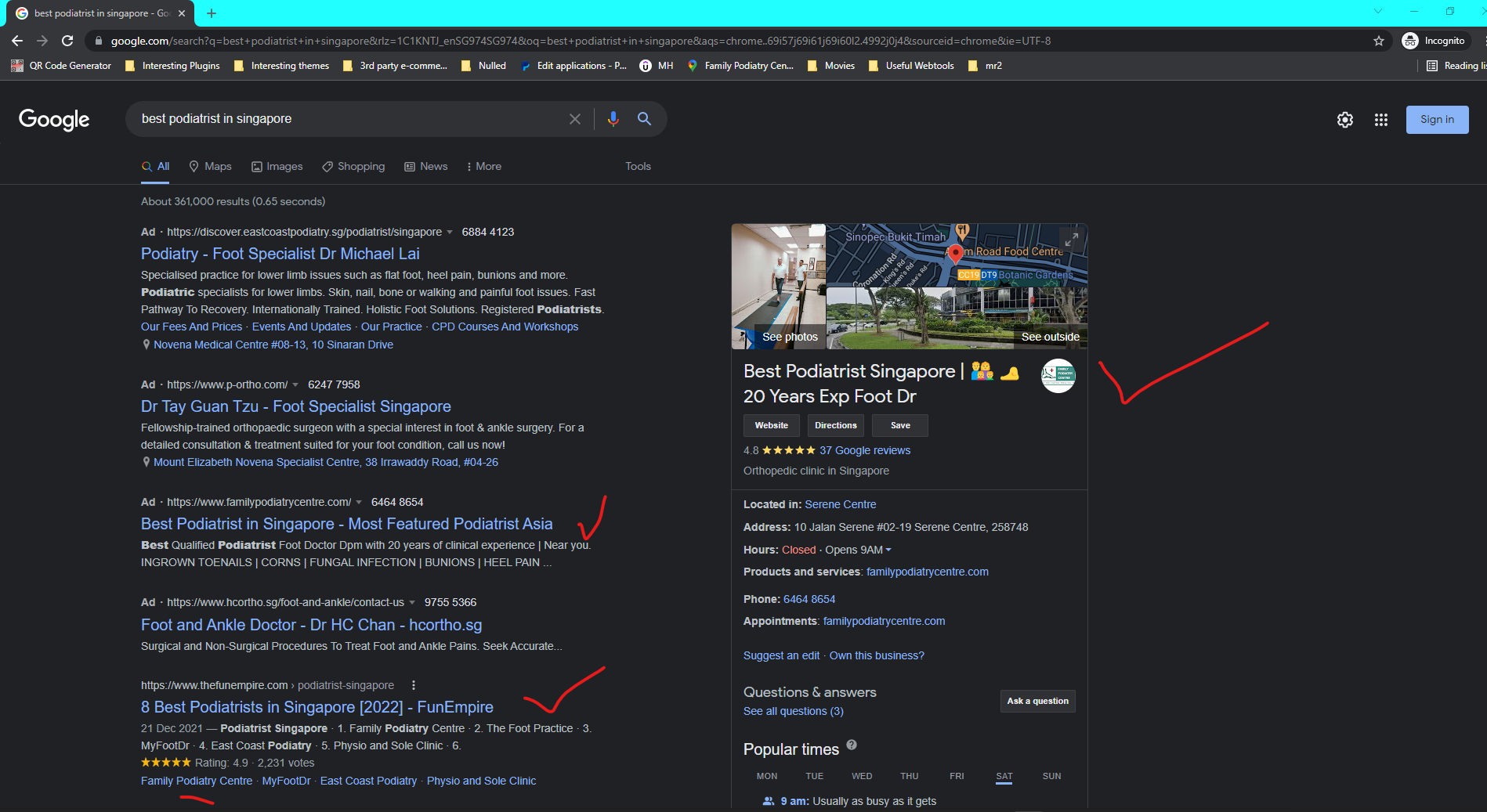This screenshot has width=1487, height=812.
Task: Switch to the Maps tab
Action: click(210, 166)
